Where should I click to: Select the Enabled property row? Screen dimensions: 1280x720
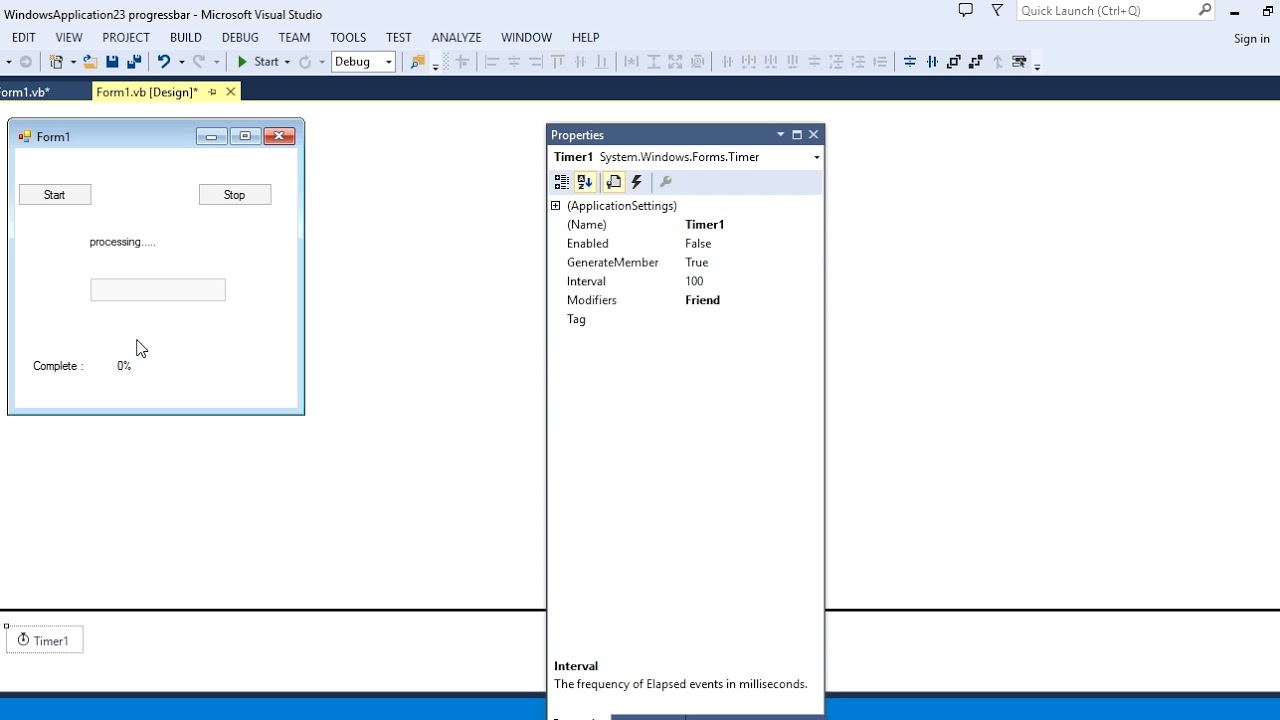(x=685, y=244)
